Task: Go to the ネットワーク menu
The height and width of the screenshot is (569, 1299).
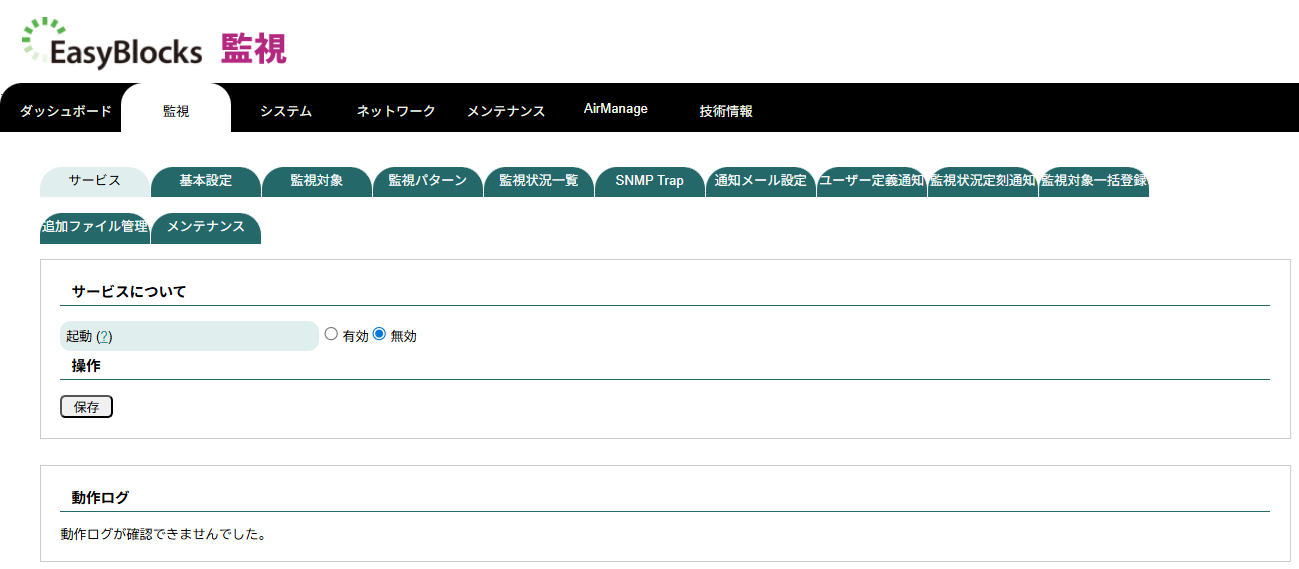Action: [x=396, y=111]
